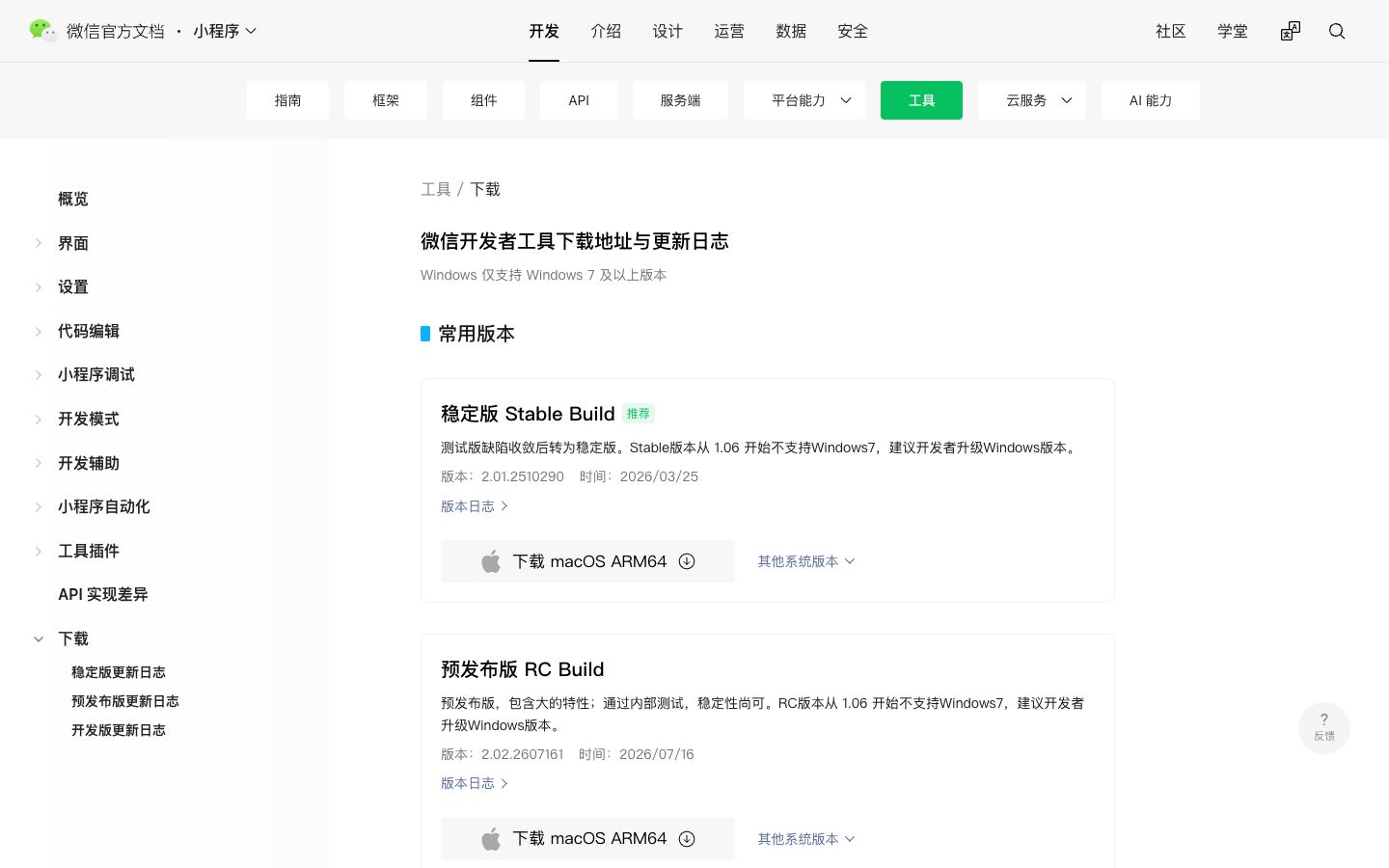Download Stable Build for macOS ARM64
This screenshot has height=868, width=1389.
pos(587,561)
